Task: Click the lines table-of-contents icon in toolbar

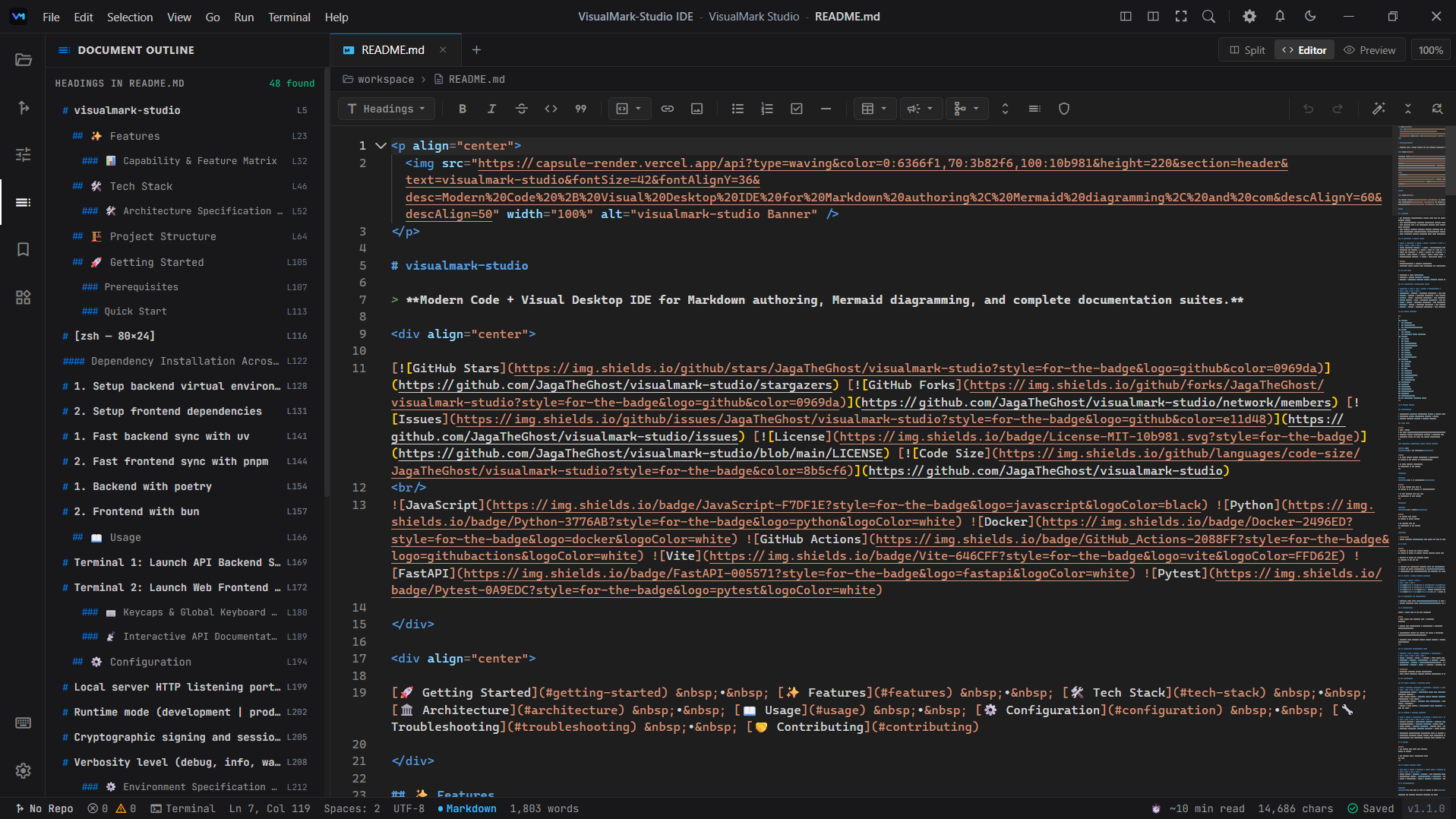Action: [x=1034, y=109]
